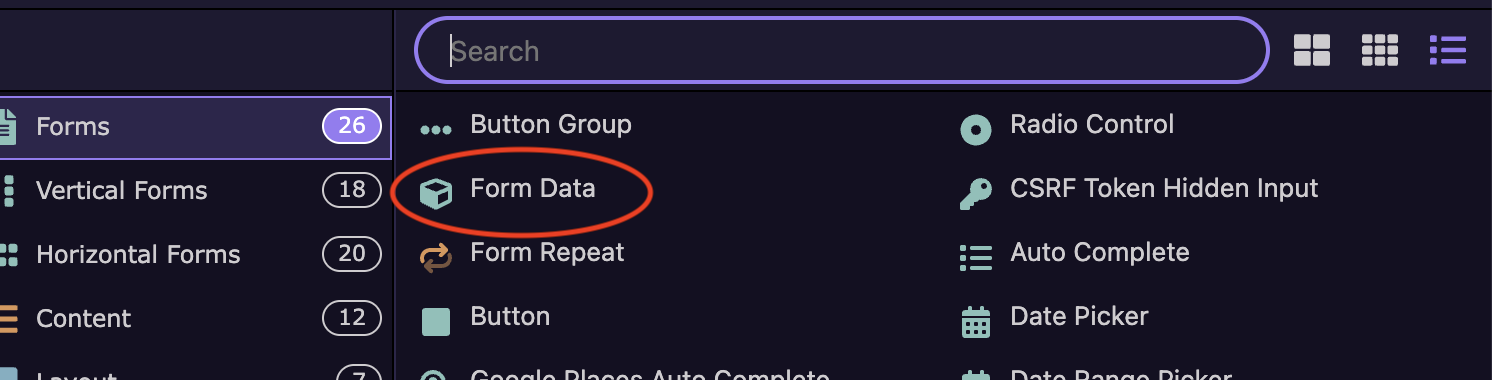This screenshot has width=1492, height=380.
Task: Switch to large grid view icon
Action: coord(1311,50)
